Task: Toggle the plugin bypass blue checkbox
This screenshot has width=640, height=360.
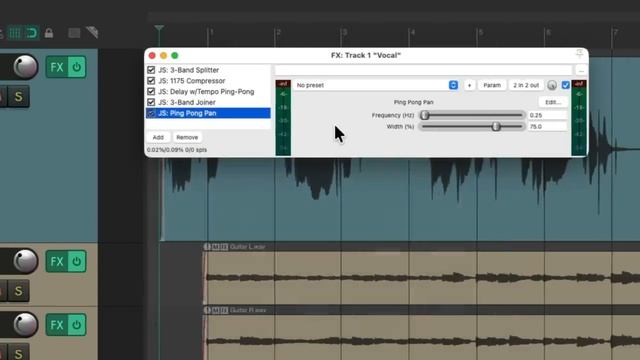Action: [x=566, y=85]
